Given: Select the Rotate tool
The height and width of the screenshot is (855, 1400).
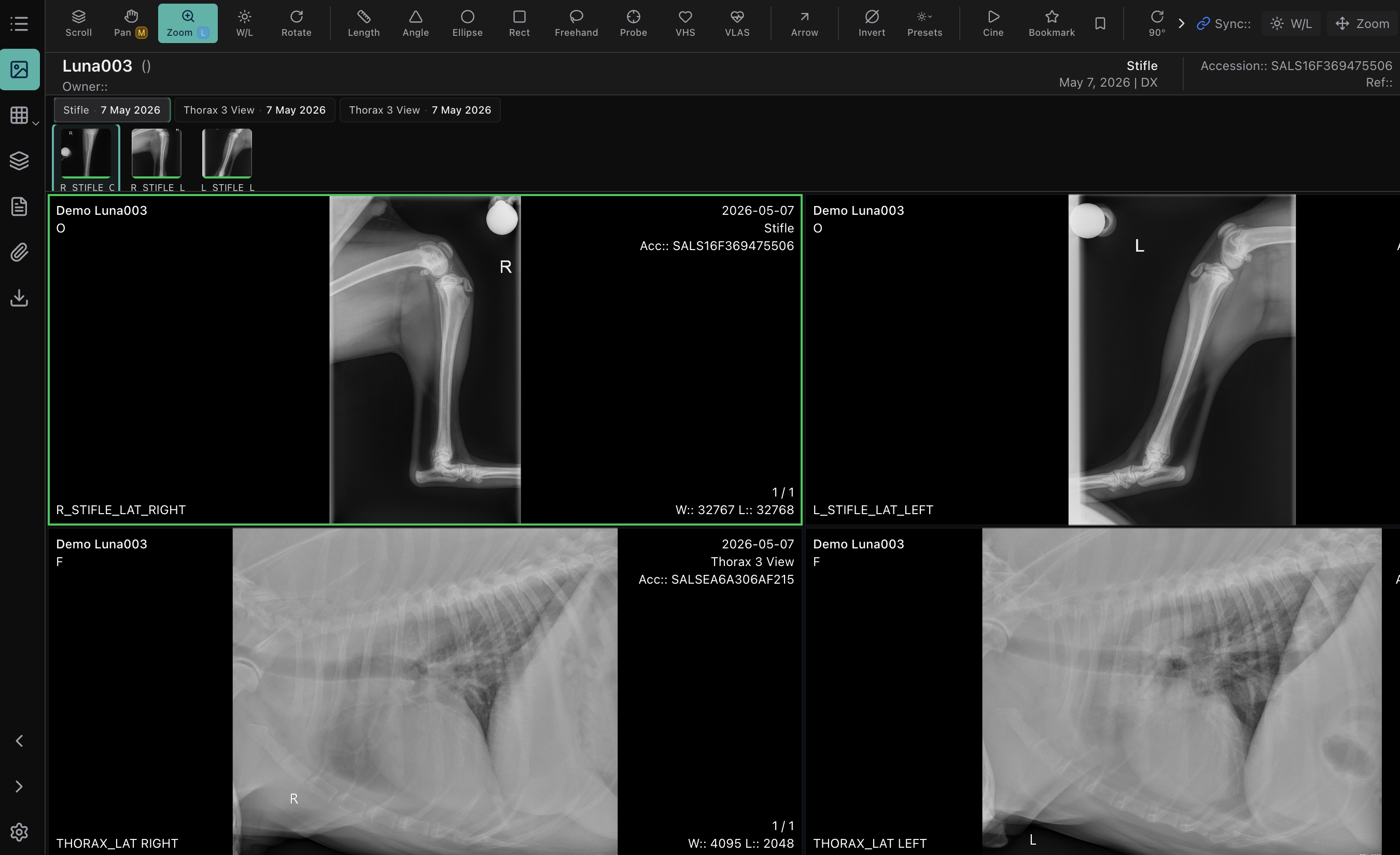Looking at the screenshot, I should tap(296, 23).
